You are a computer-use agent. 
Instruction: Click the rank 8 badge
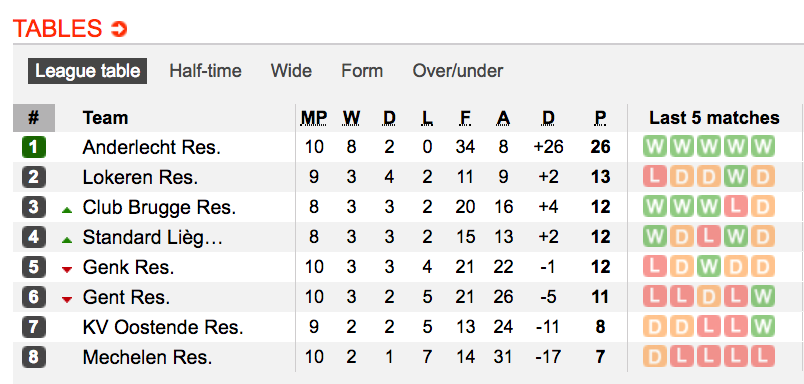click(x=34, y=357)
